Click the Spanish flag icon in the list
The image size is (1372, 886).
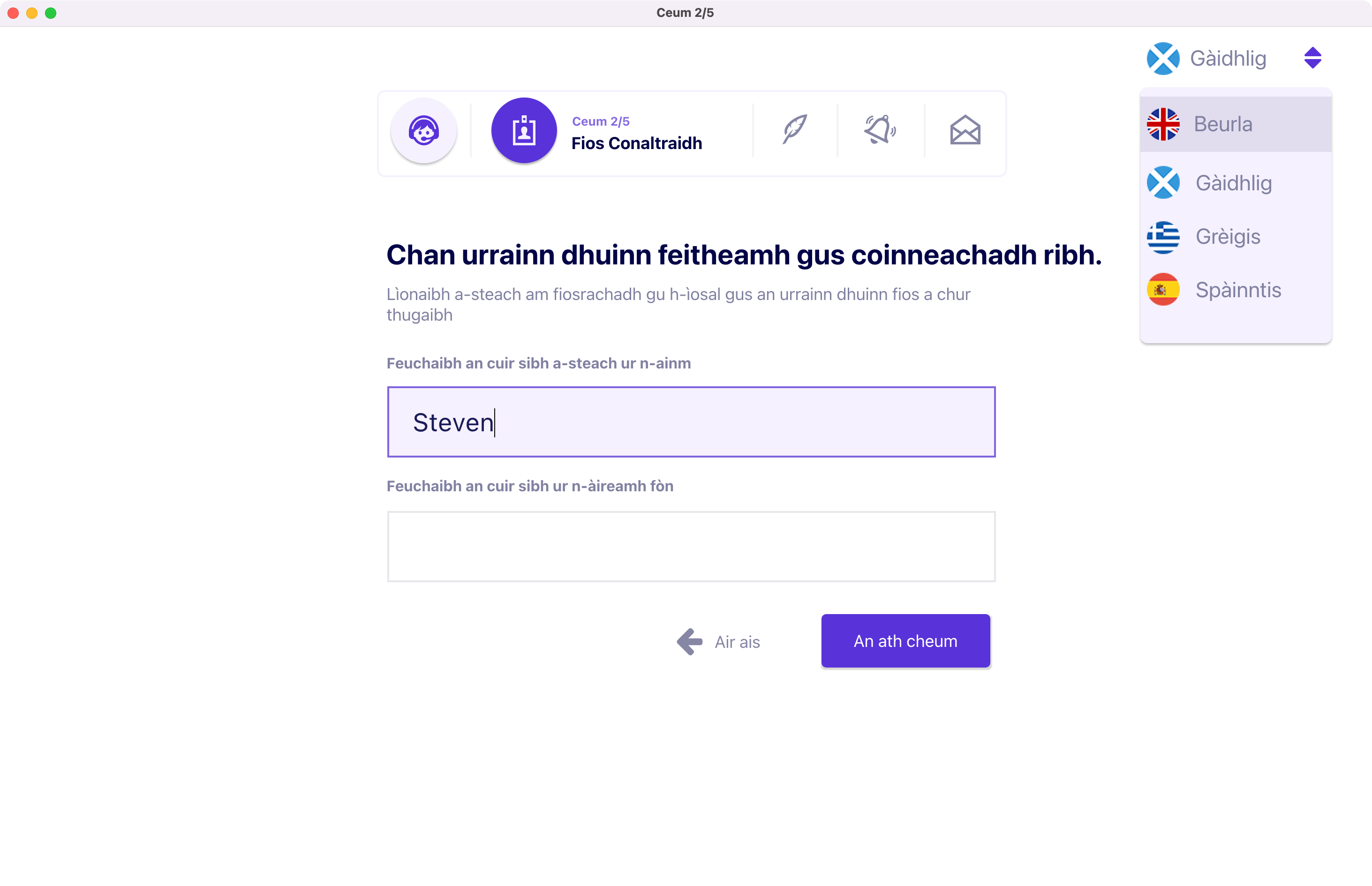(1162, 289)
